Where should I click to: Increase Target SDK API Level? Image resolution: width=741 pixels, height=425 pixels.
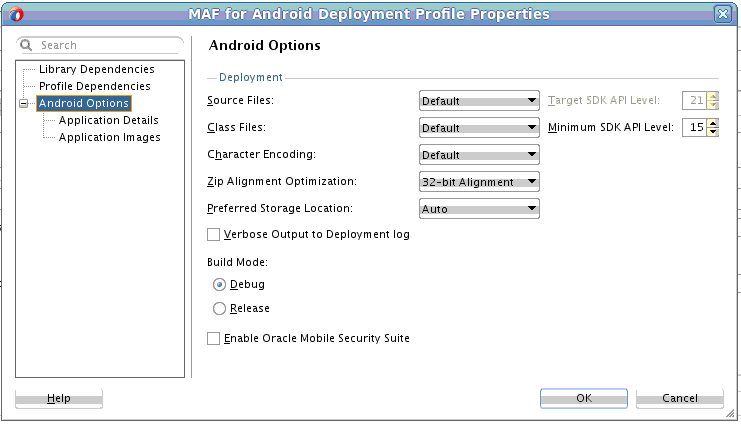pos(713,96)
